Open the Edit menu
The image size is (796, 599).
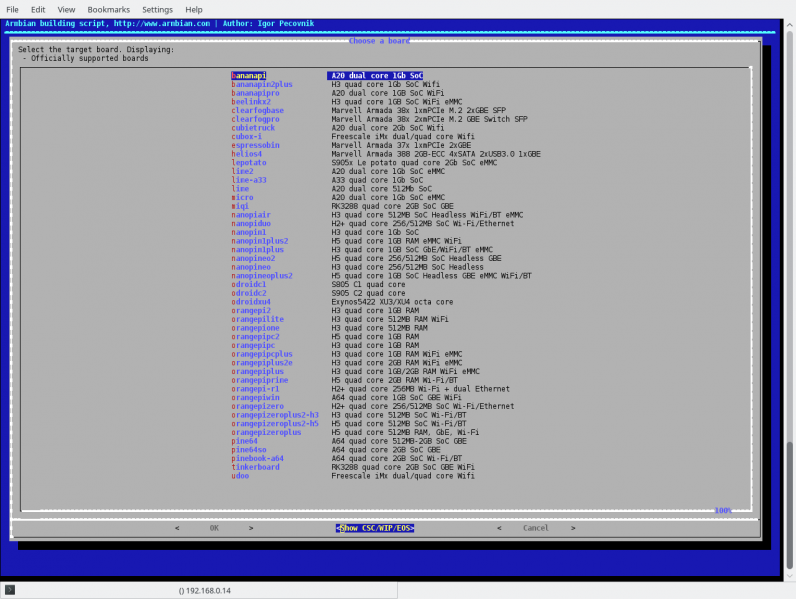(38, 9)
